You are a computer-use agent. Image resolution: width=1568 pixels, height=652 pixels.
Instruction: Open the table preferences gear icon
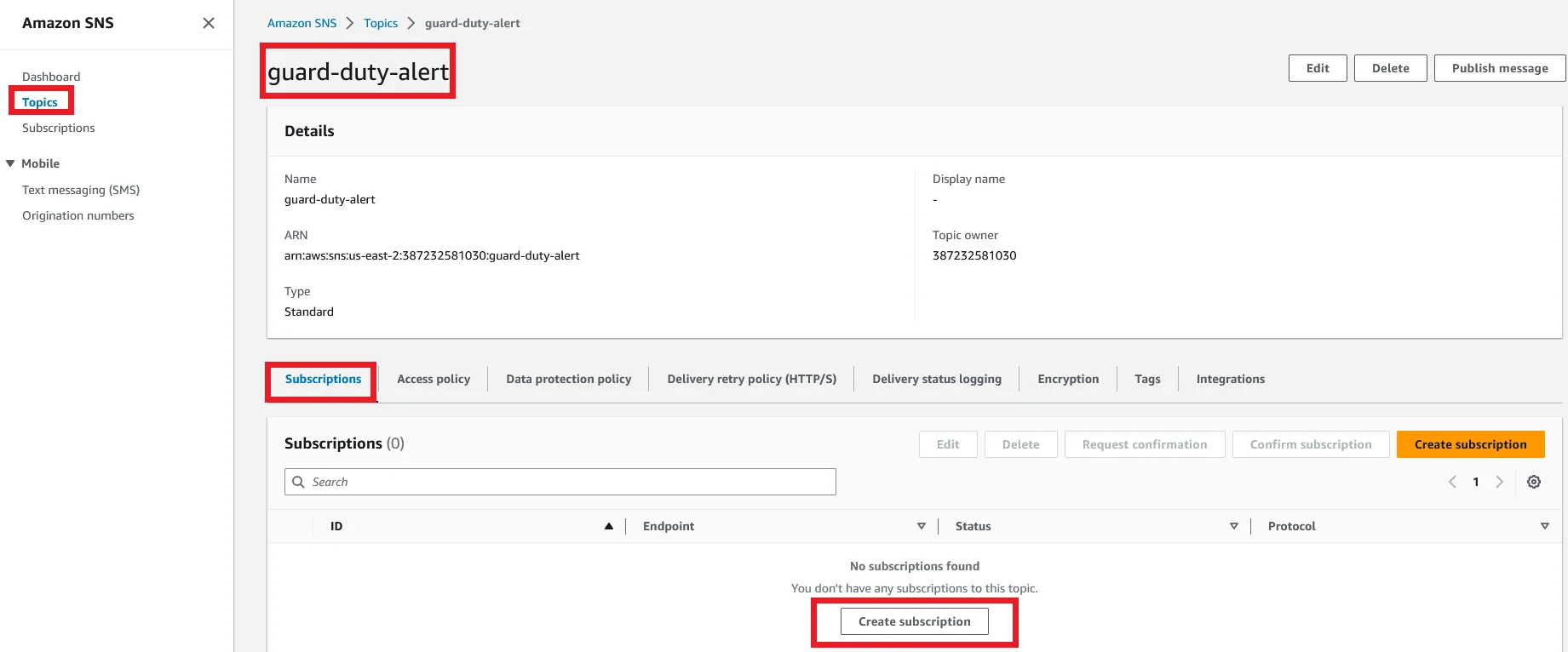tap(1533, 482)
